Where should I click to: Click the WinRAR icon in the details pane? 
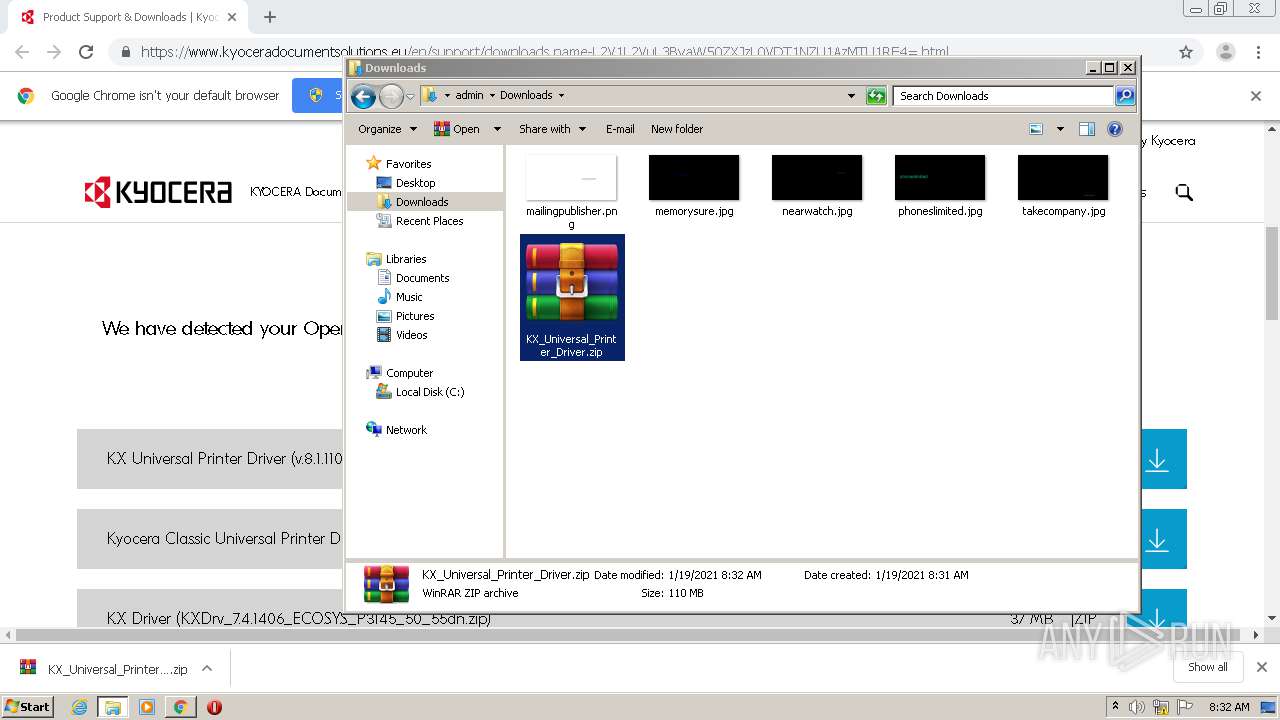click(386, 584)
